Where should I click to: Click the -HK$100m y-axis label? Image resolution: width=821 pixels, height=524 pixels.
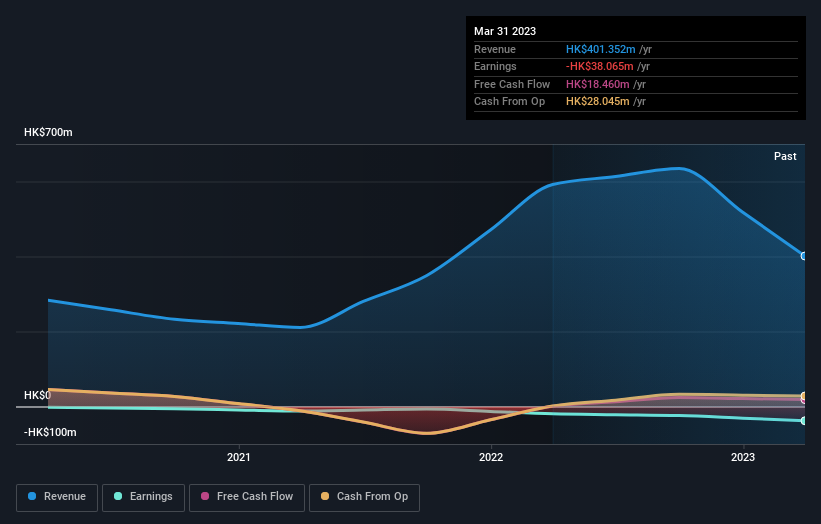point(50,432)
